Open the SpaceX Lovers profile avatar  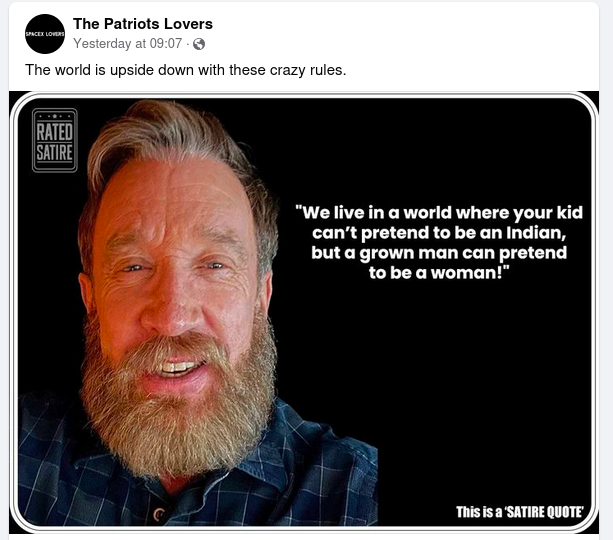click(x=45, y=34)
